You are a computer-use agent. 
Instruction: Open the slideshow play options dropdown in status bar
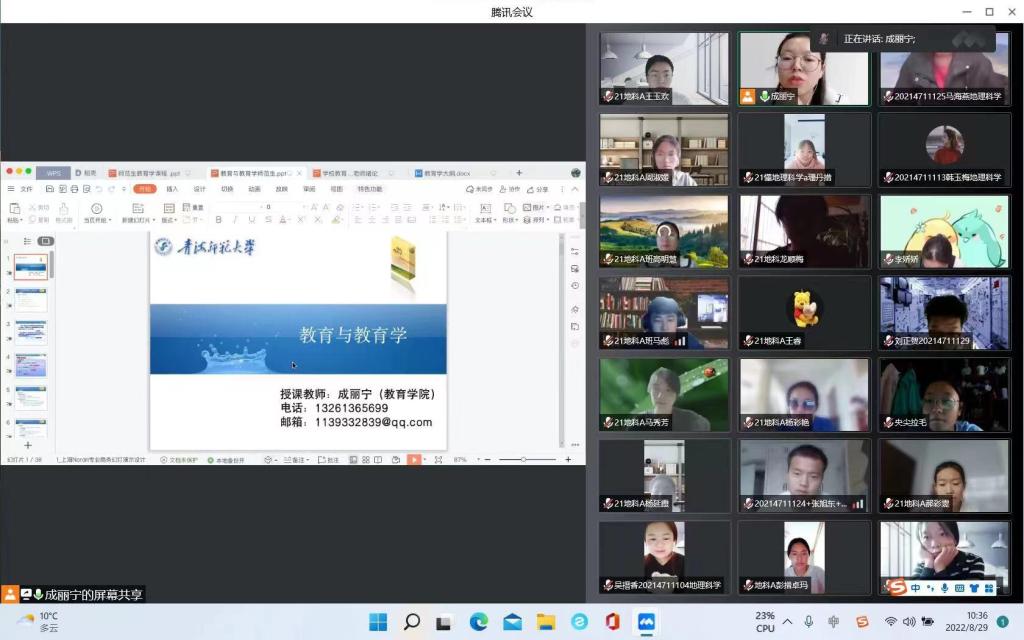tap(425, 460)
